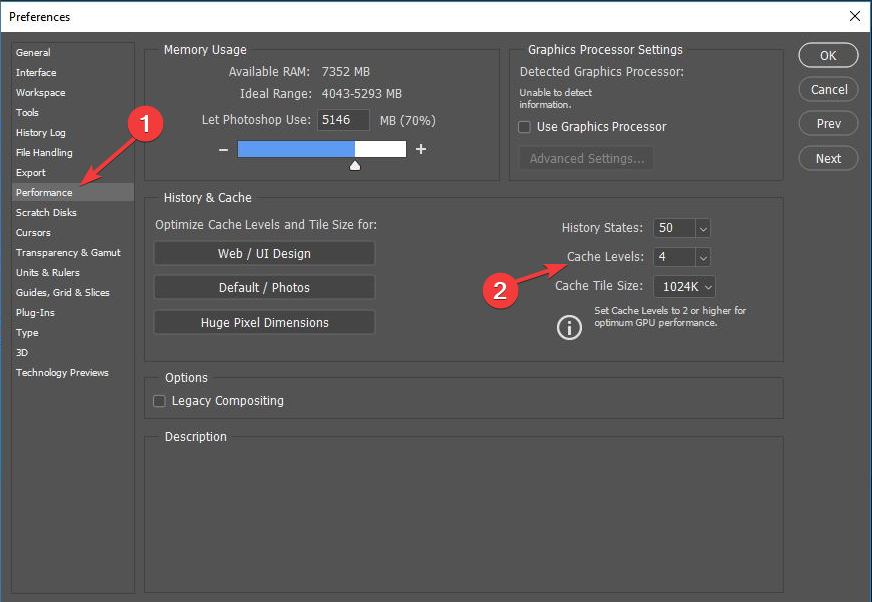
Task: Select the 3D preferences category
Action: tap(22, 353)
